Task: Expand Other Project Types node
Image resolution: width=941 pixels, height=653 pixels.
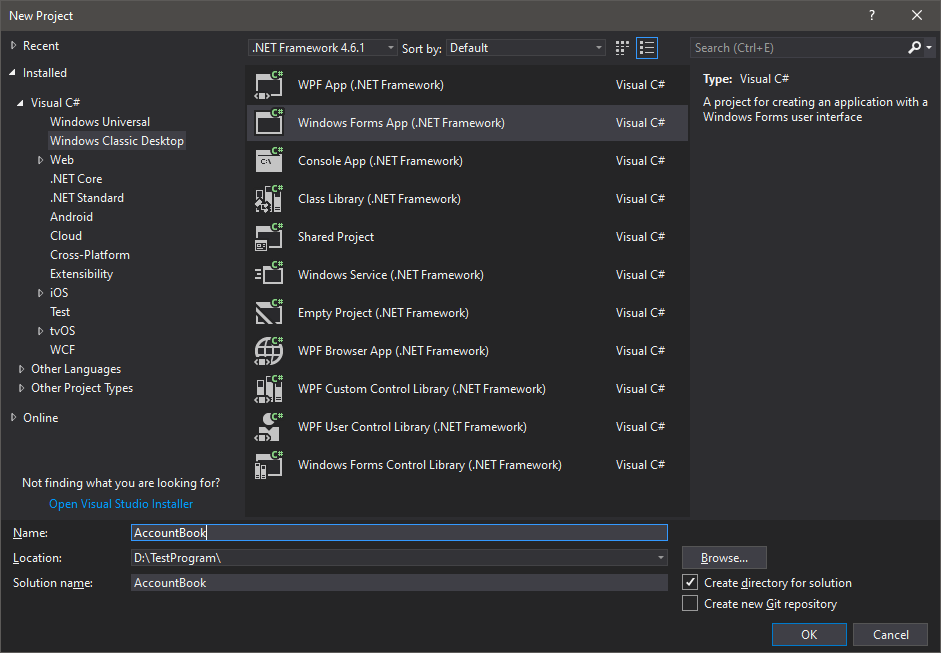Action: point(21,388)
